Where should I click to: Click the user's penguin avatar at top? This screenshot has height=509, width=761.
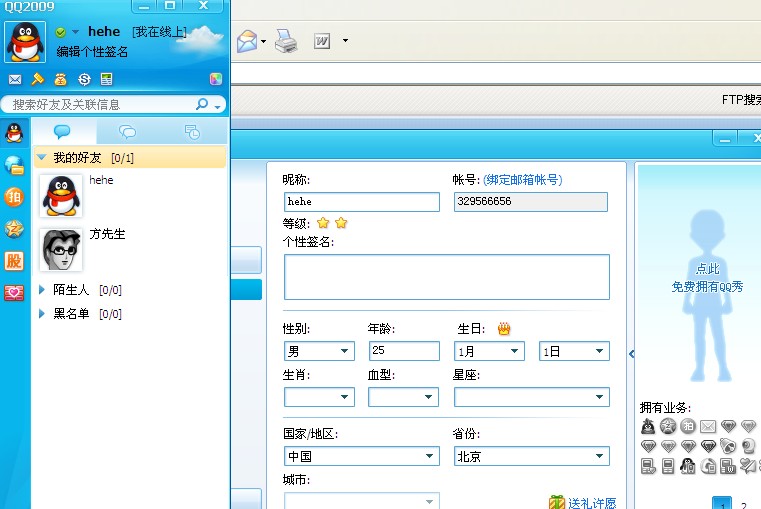click(x=25, y=42)
